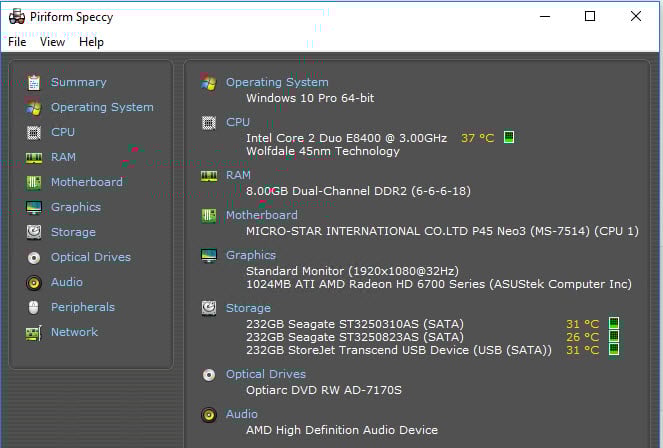The width and height of the screenshot is (663, 448).
Task: Click 'Standard Monitor (1920x1080@32Hz)' text
Action: (x=352, y=271)
